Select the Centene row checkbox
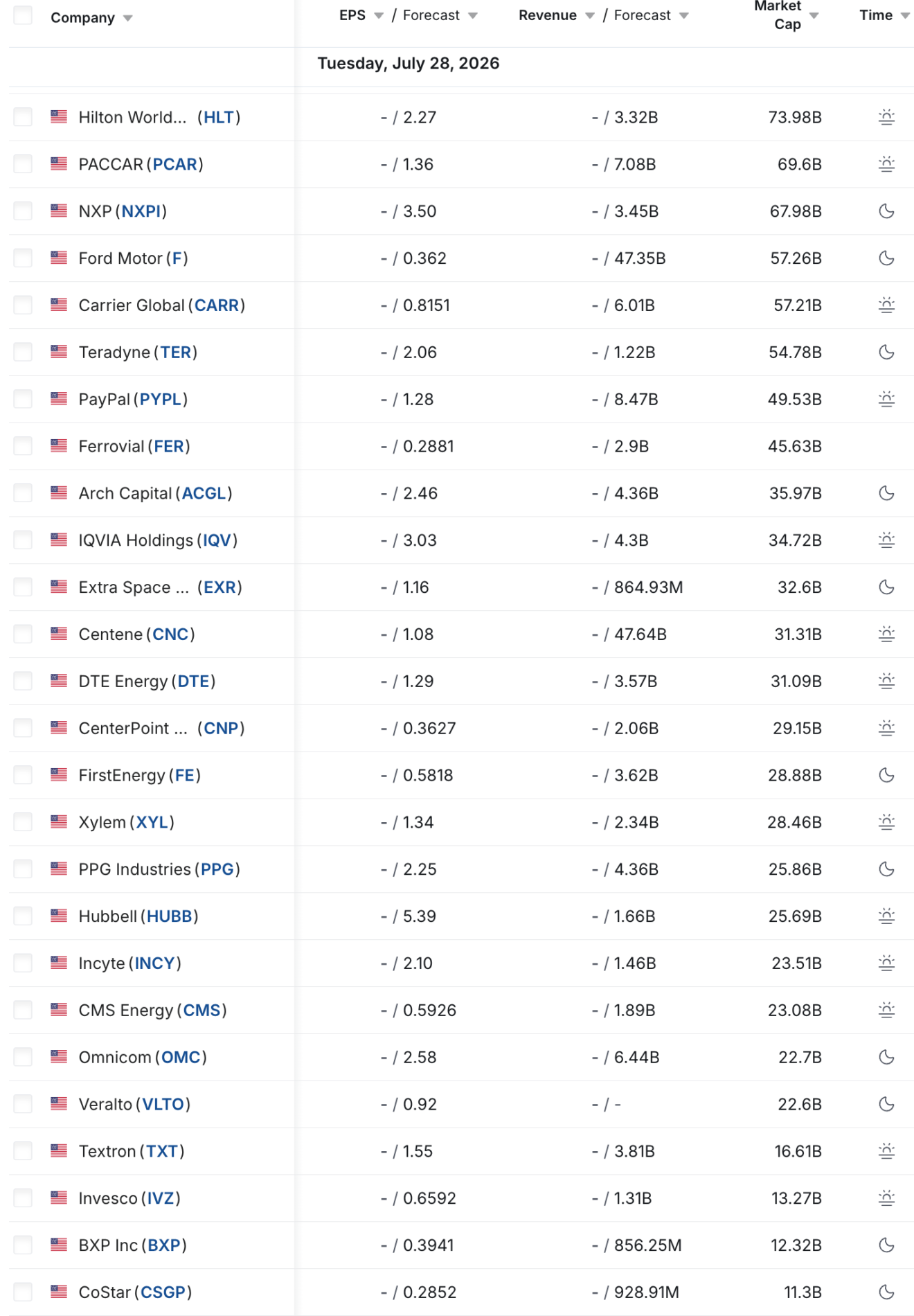 click(x=23, y=634)
